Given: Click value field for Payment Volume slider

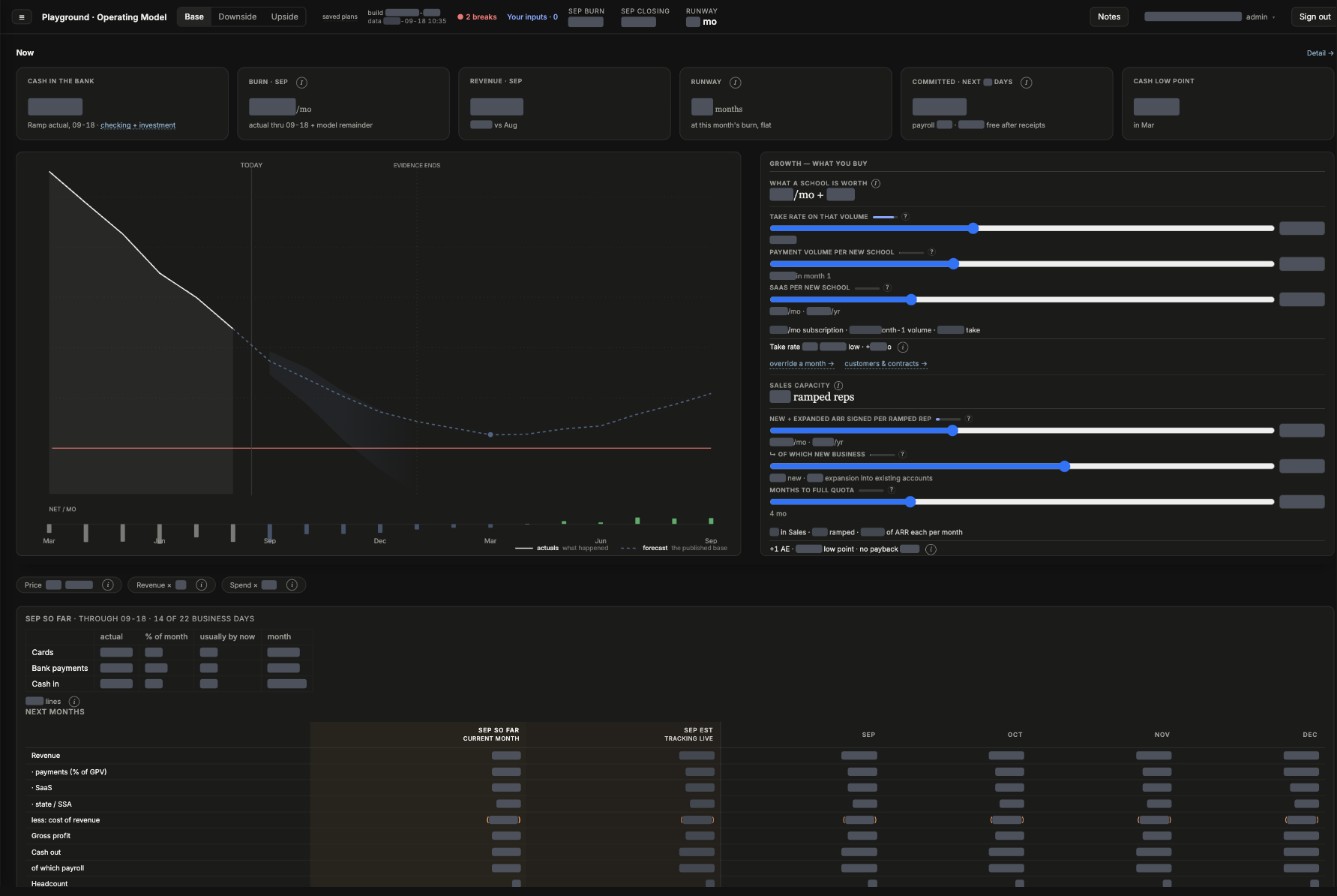Looking at the screenshot, I should pyautogui.click(x=1302, y=264).
